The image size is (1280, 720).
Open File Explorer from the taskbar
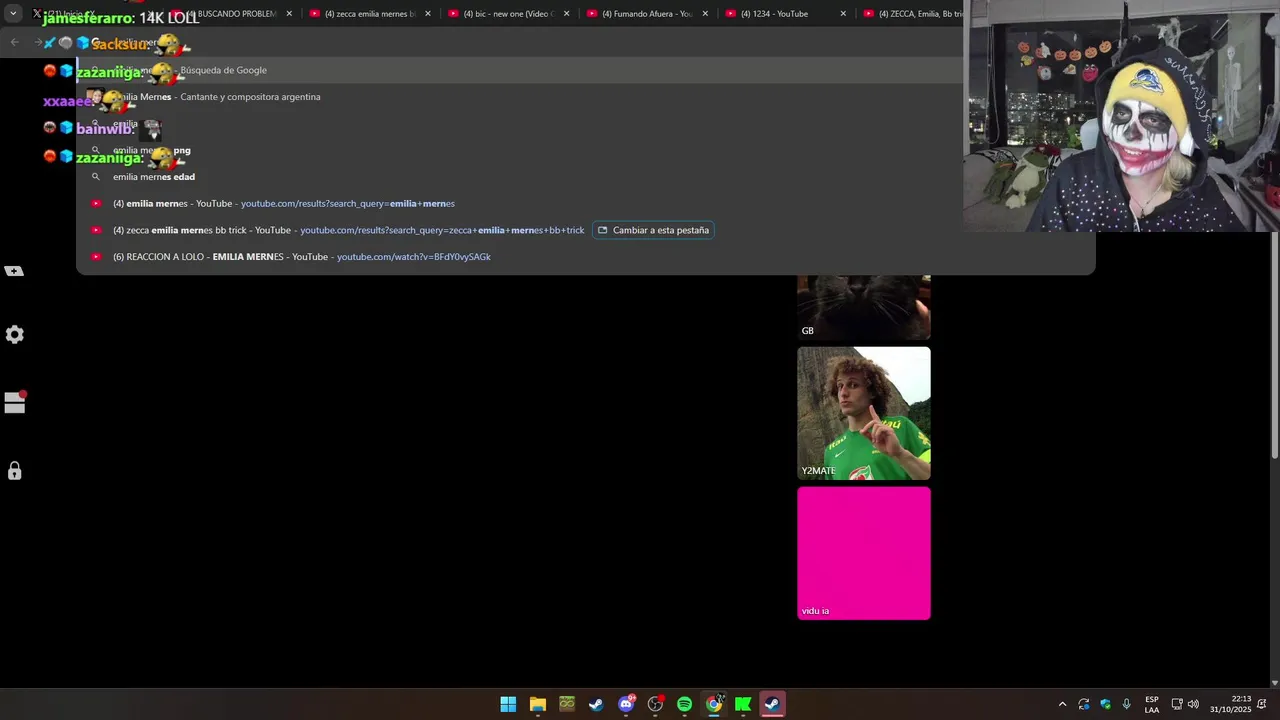(x=538, y=704)
